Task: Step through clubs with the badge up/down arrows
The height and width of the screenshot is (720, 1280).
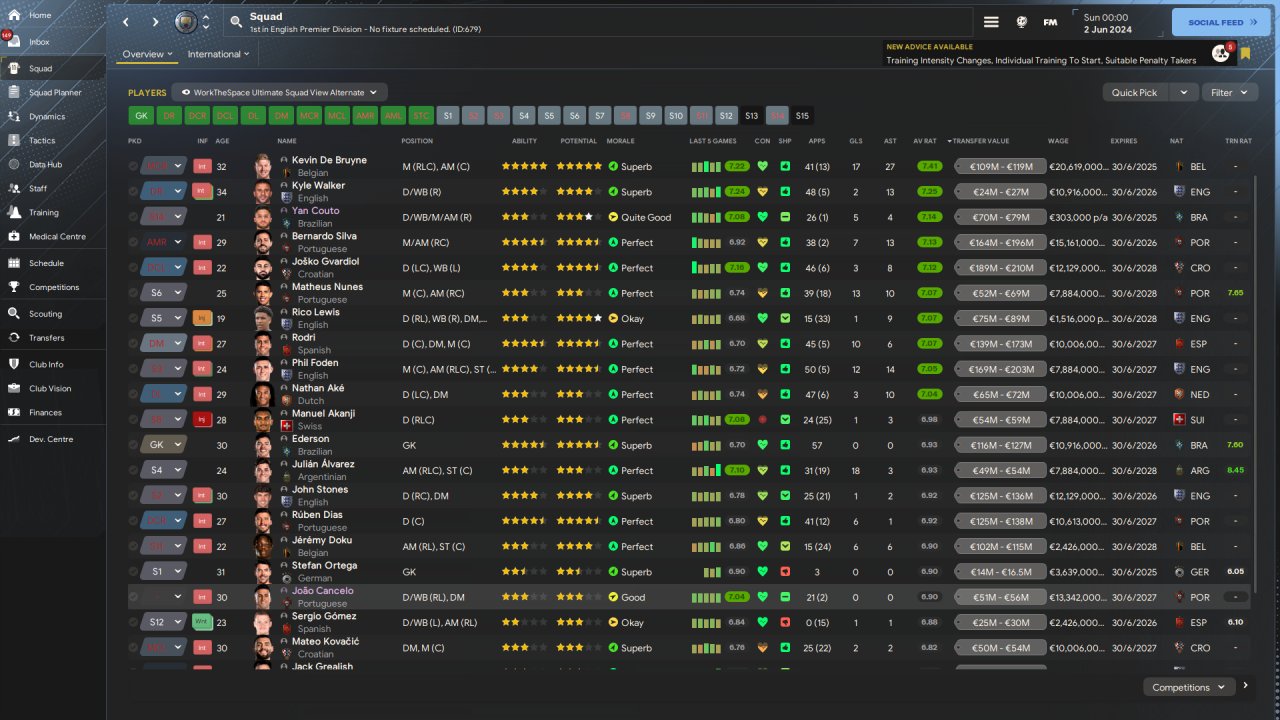Action: pyautogui.click(x=206, y=22)
